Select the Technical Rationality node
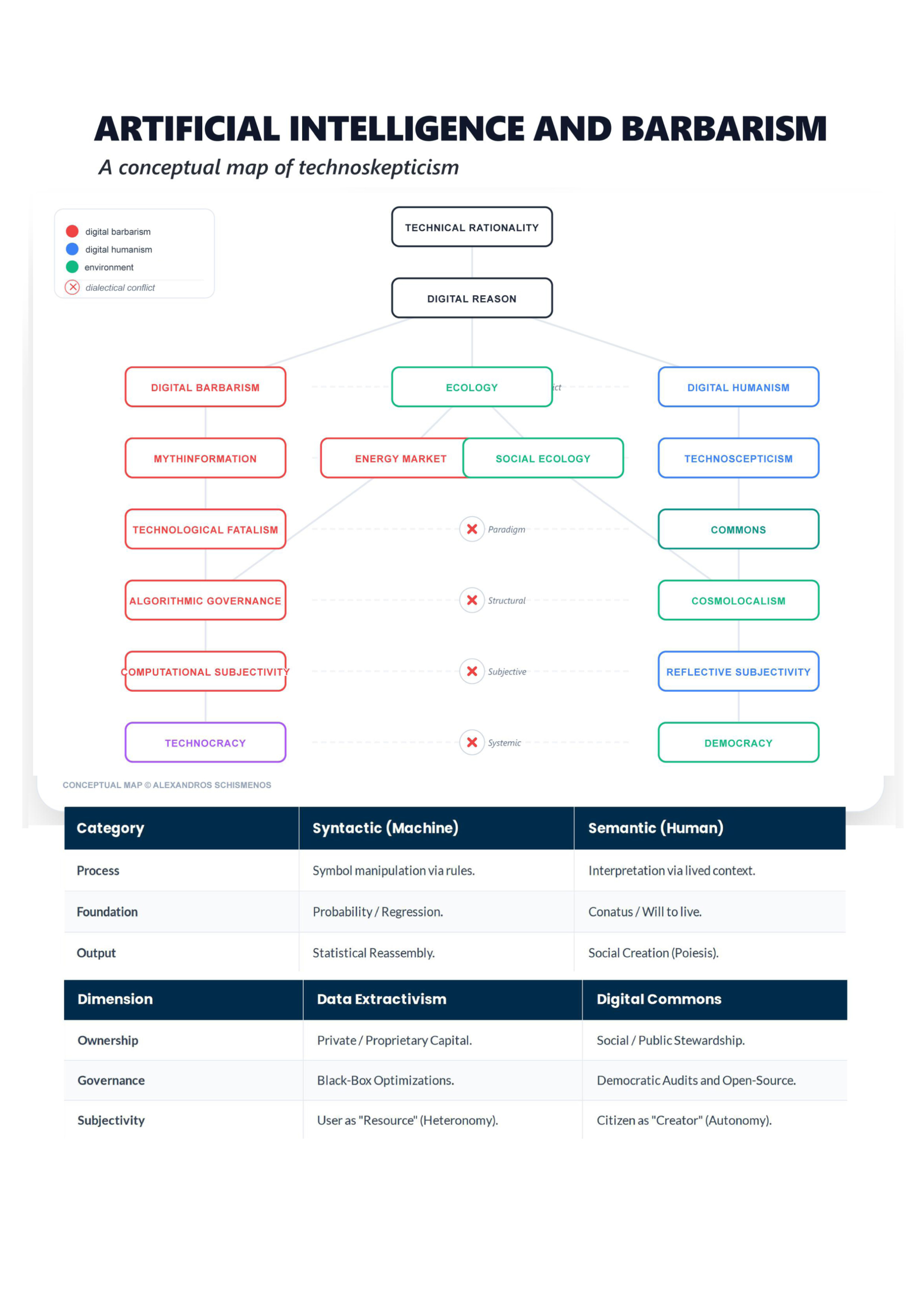The image size is (924, 1304). 472,227
